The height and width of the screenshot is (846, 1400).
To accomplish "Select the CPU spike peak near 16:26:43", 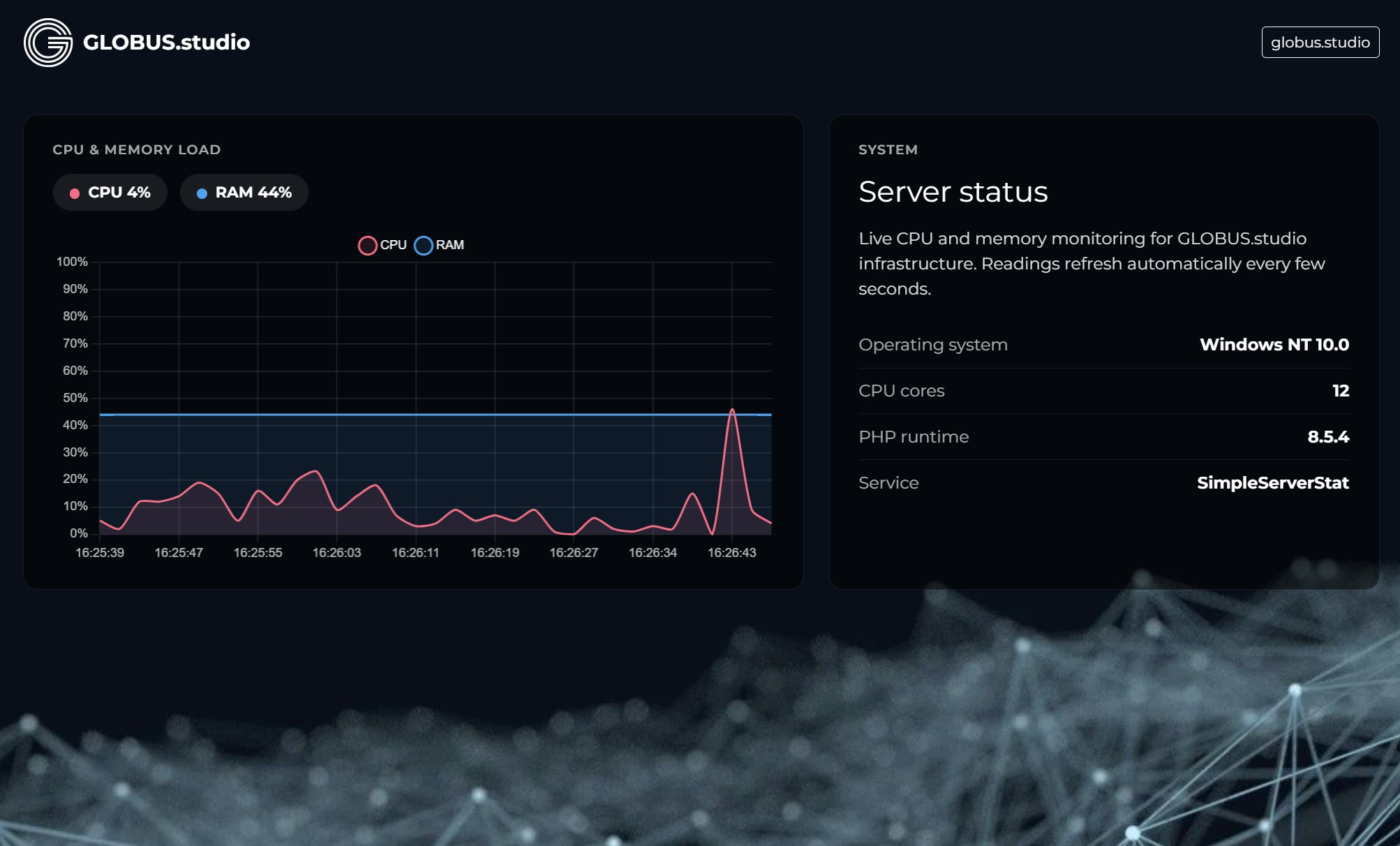I will click(x=732, y=410).
